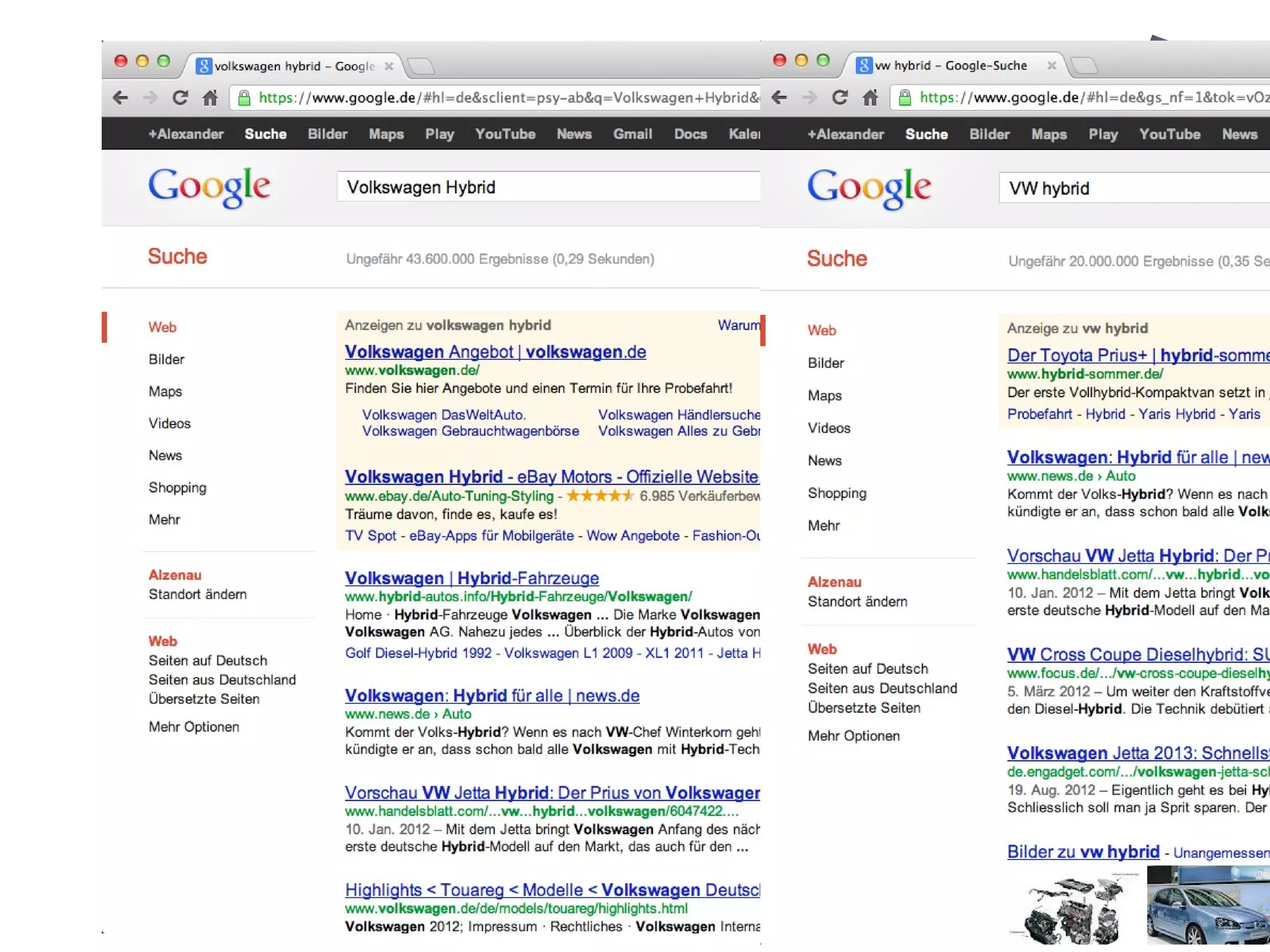Click 'Volkswagen Gebrauchtwagenbörse' sitelink
The height and width of the screenshot is (952, 1270).
pyautogui.click(x=471, y=431)
